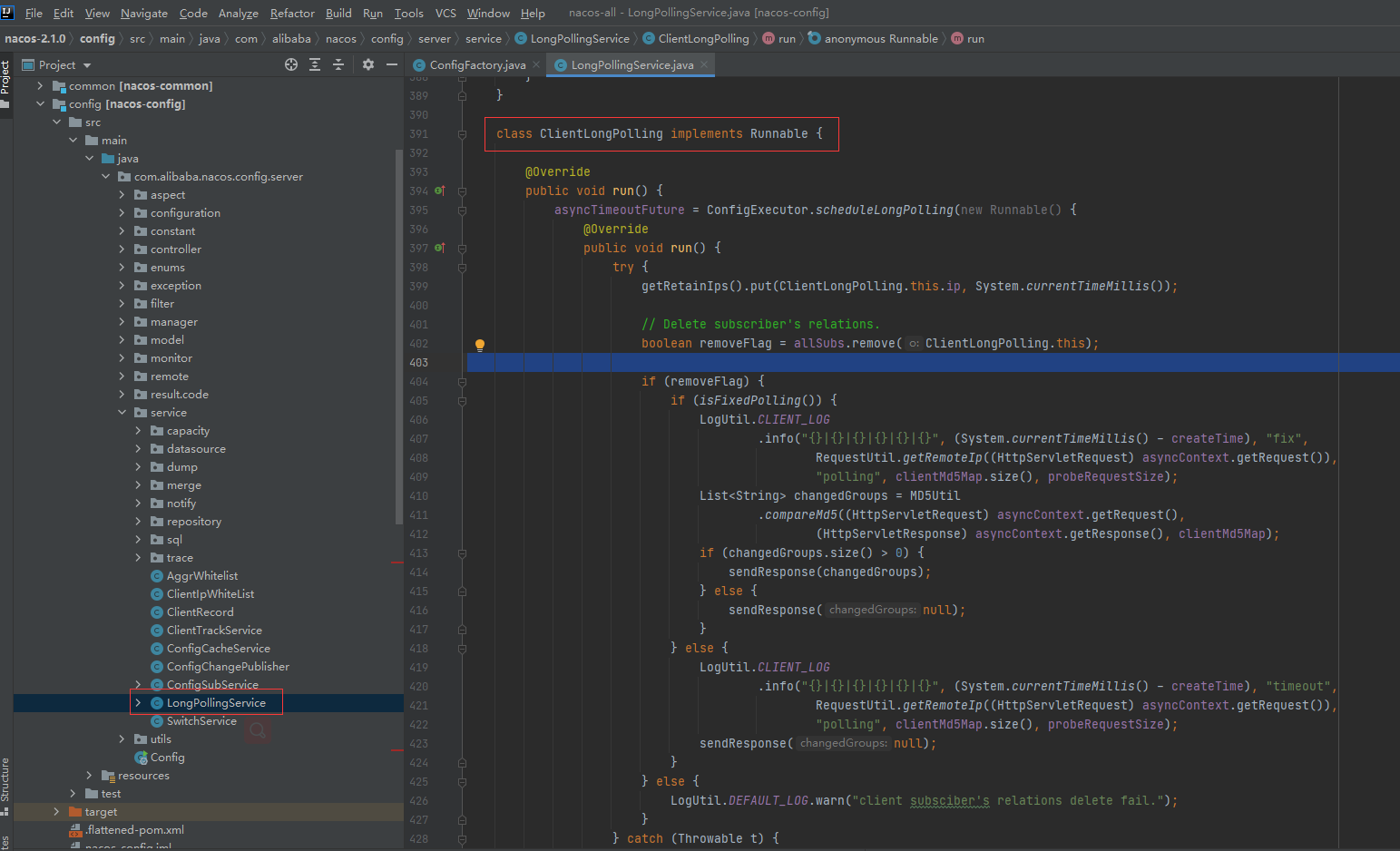Expand the capacity folder
Image resolution: width=1400 pixels, height=851 pixels.
[x=138, y=431]
